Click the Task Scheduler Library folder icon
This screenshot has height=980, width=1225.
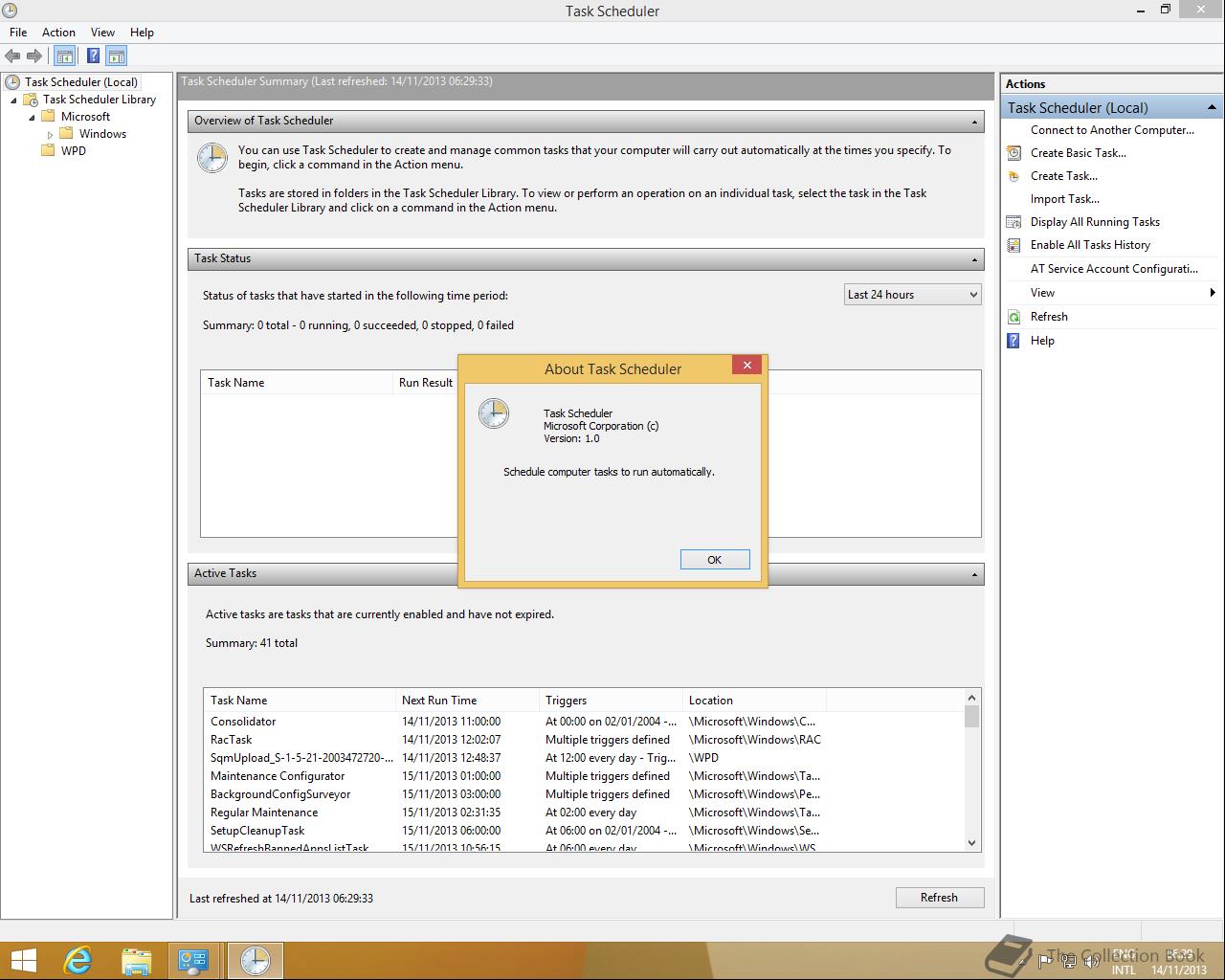pos(31,100)
